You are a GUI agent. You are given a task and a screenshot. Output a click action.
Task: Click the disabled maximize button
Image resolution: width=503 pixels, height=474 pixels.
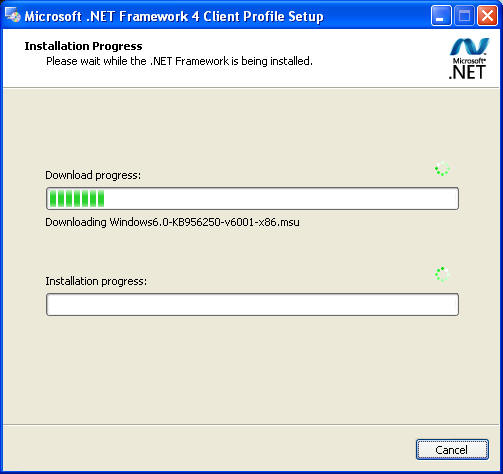pyautogui.click(x=464, y=16)
